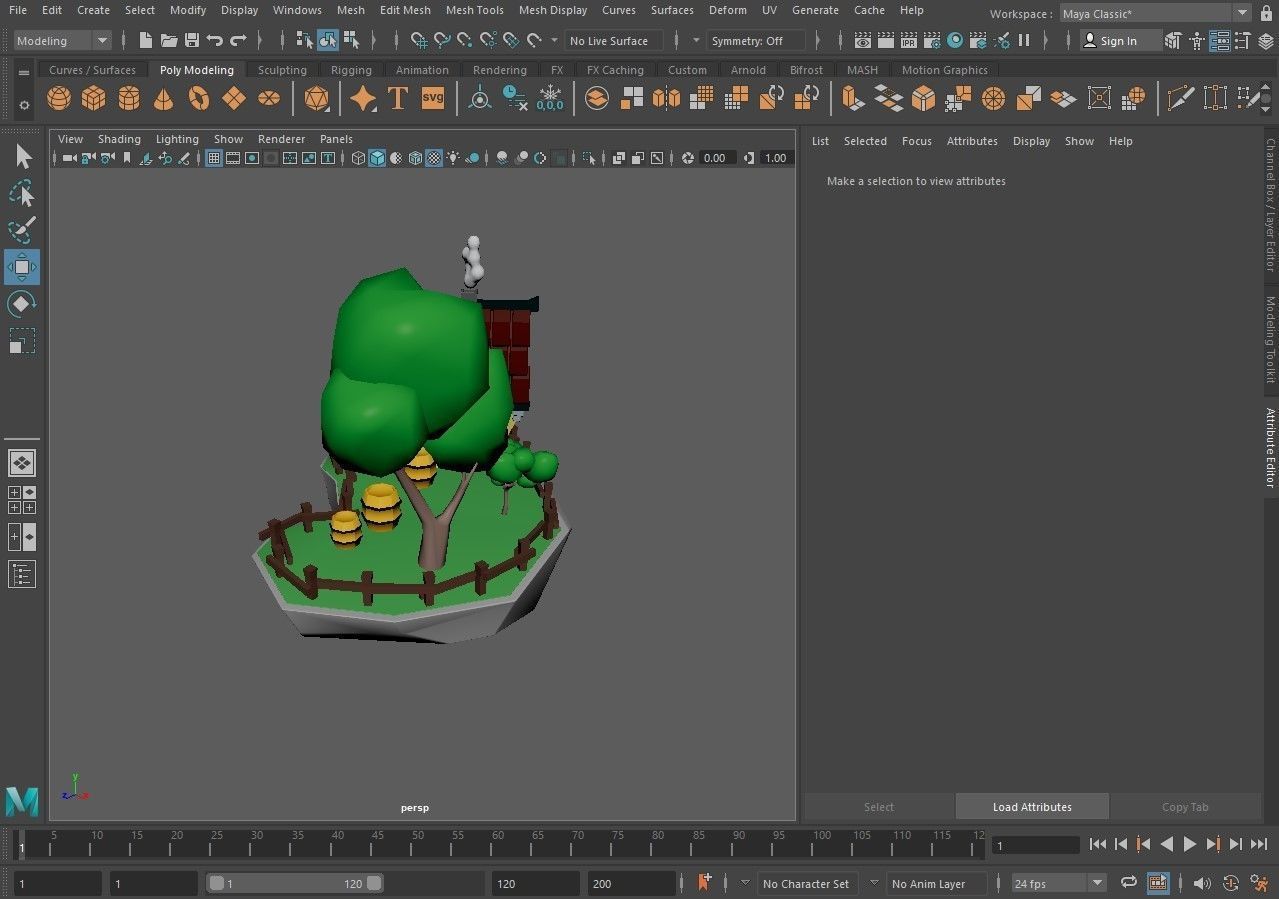Switch to the Sculpting shelf tab
The width and height of the screenshot is (1279, 899).
282,70
